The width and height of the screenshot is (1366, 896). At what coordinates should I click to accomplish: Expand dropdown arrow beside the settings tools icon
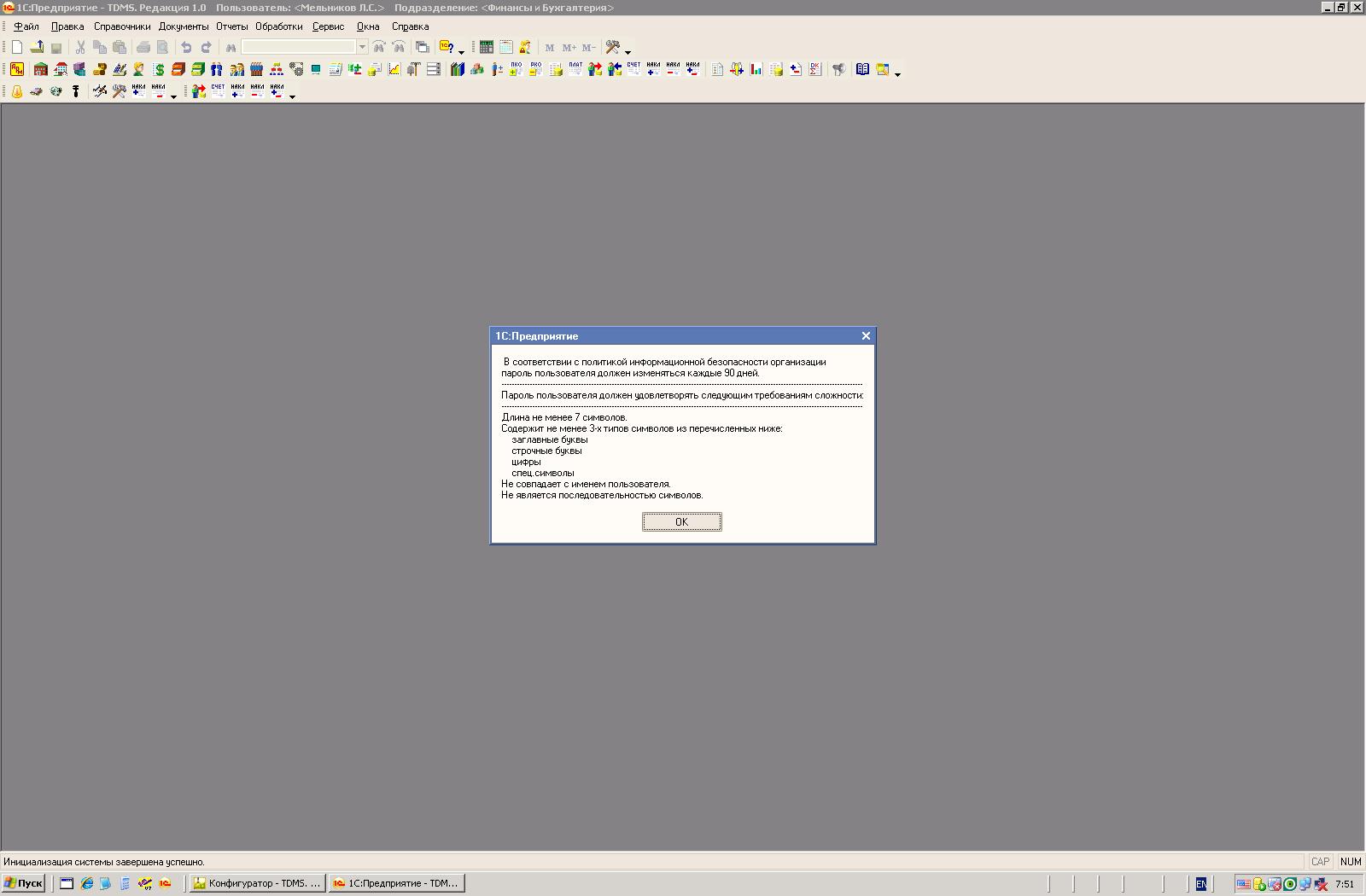[x=628, y=51]
